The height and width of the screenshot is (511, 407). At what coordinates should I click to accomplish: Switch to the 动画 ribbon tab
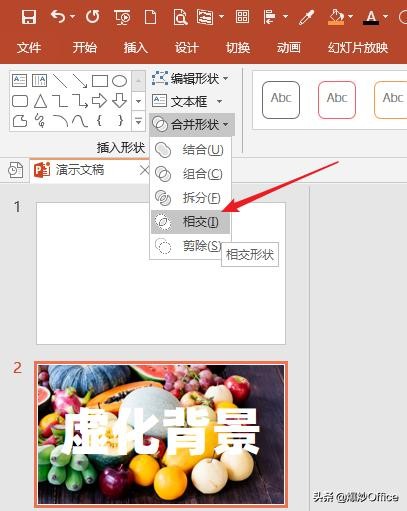[289, 48]
